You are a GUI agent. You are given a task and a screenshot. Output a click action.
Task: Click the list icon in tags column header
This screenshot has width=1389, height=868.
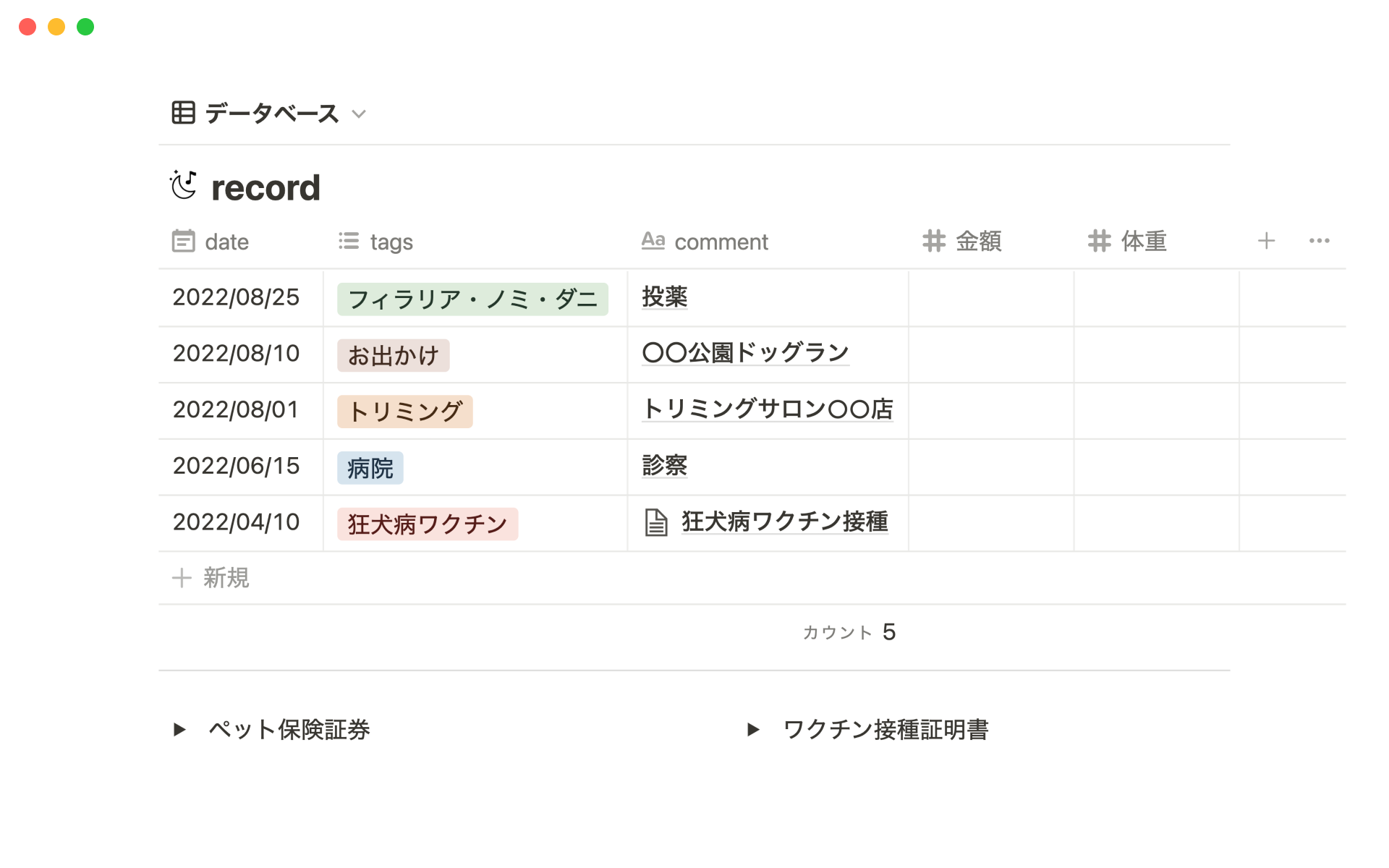click(349, 241)
